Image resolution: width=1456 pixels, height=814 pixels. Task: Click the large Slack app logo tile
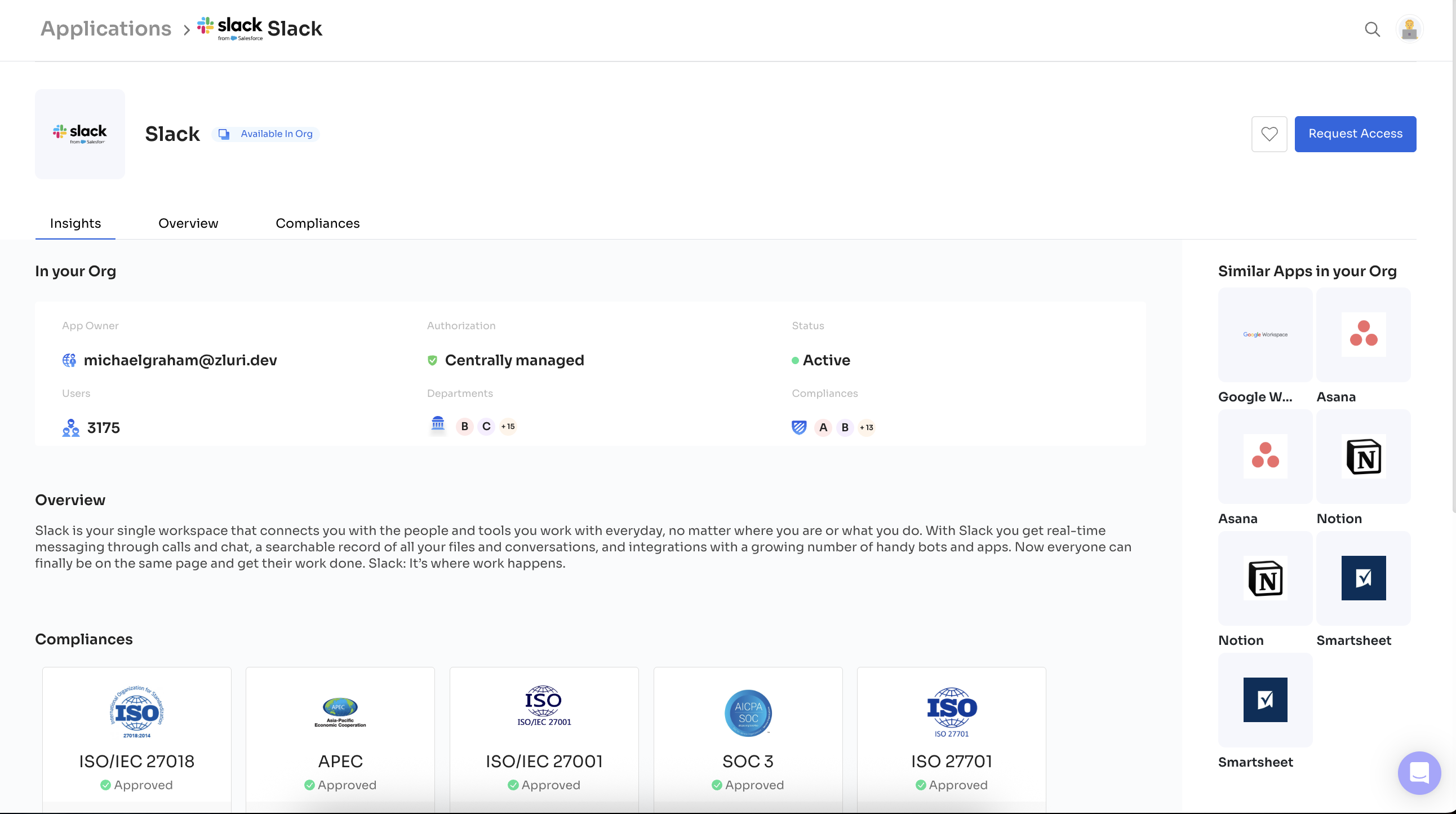[x=79, y=134]
